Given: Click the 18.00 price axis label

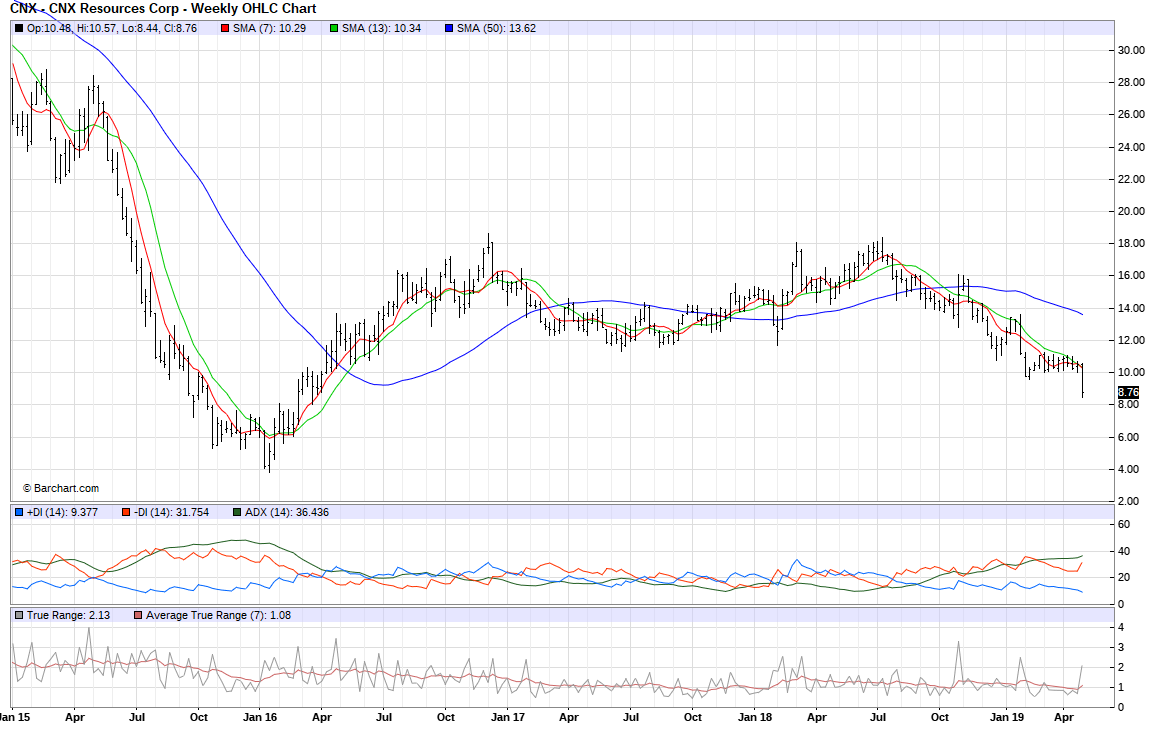Looking at the screenshot, I should click(x=1131, y=244).
